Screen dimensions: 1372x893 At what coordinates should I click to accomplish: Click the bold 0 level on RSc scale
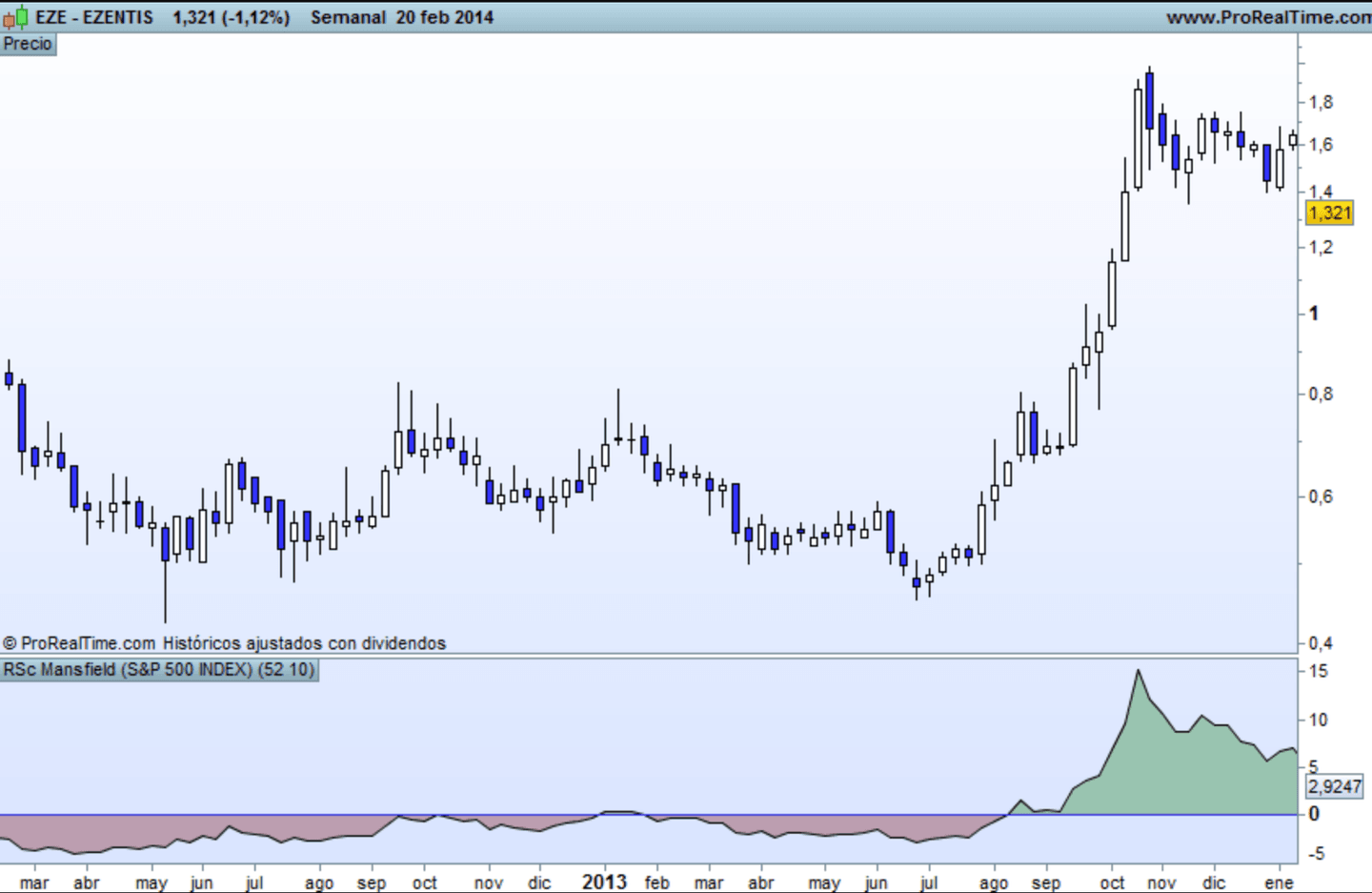pos(1314,814)
